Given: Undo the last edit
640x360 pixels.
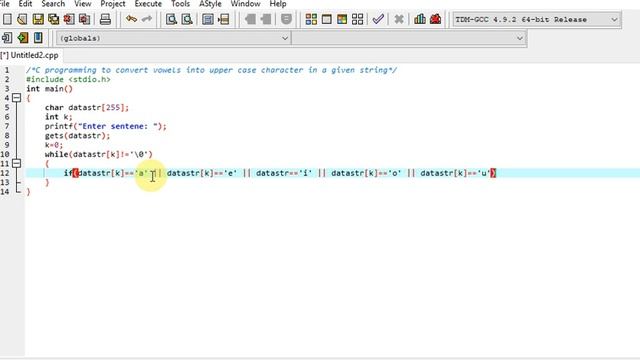Looking at the screenshot, I should click(131, 19).
